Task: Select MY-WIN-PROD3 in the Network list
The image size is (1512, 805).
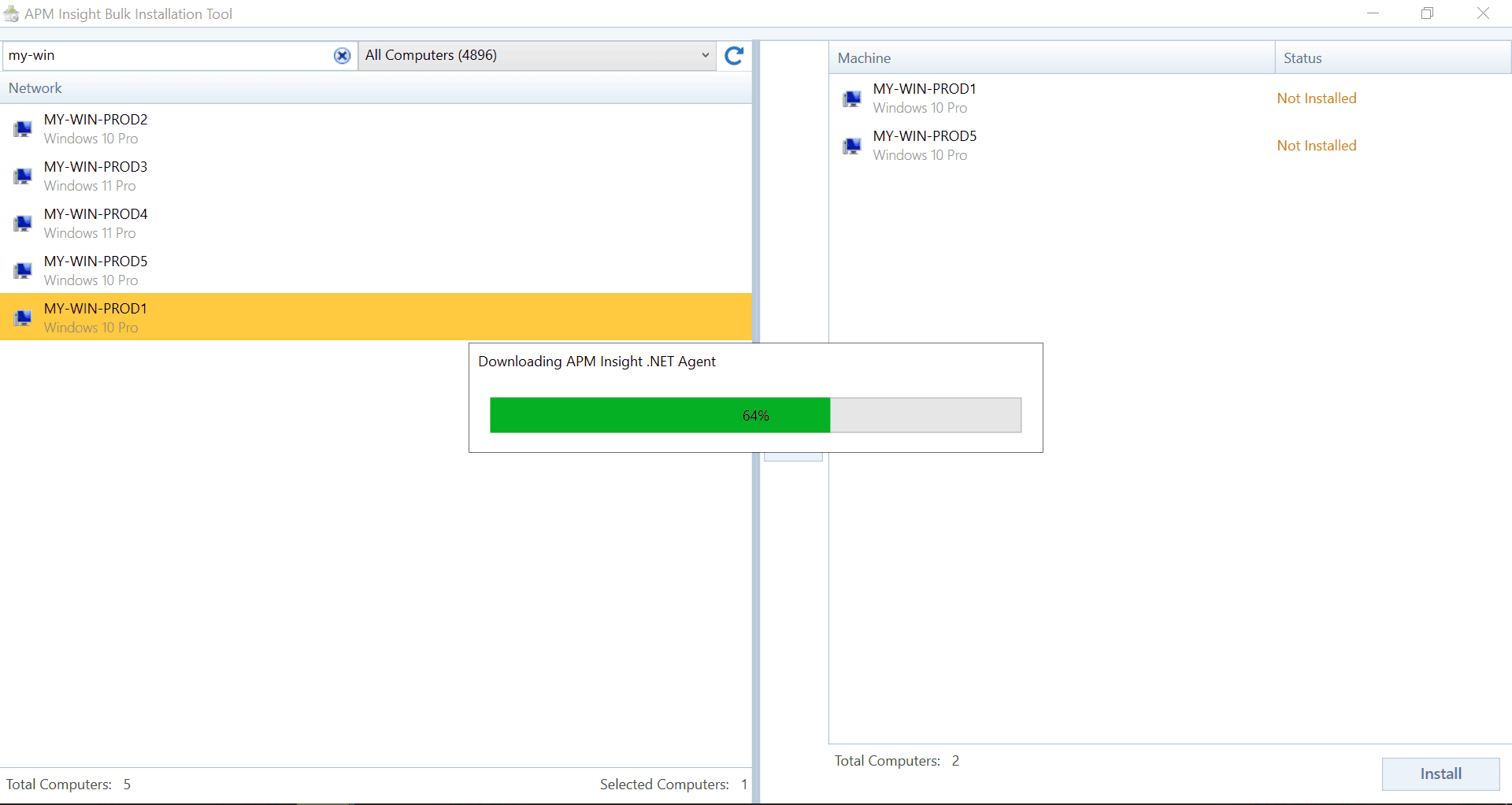Action: [376, 176]
